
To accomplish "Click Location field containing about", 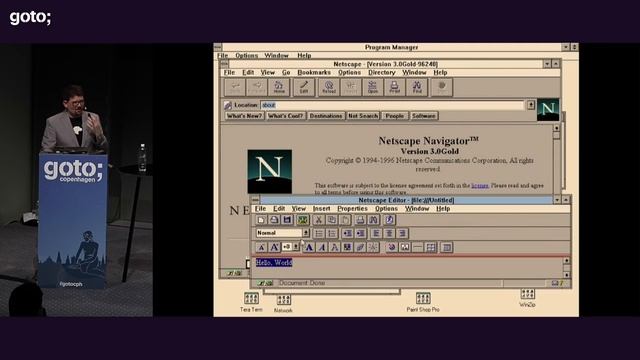I will tap(392, 105).
